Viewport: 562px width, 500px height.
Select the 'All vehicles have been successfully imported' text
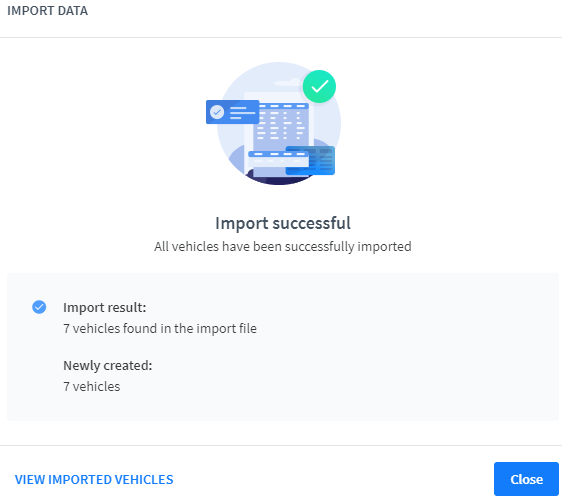pos(283,247)
